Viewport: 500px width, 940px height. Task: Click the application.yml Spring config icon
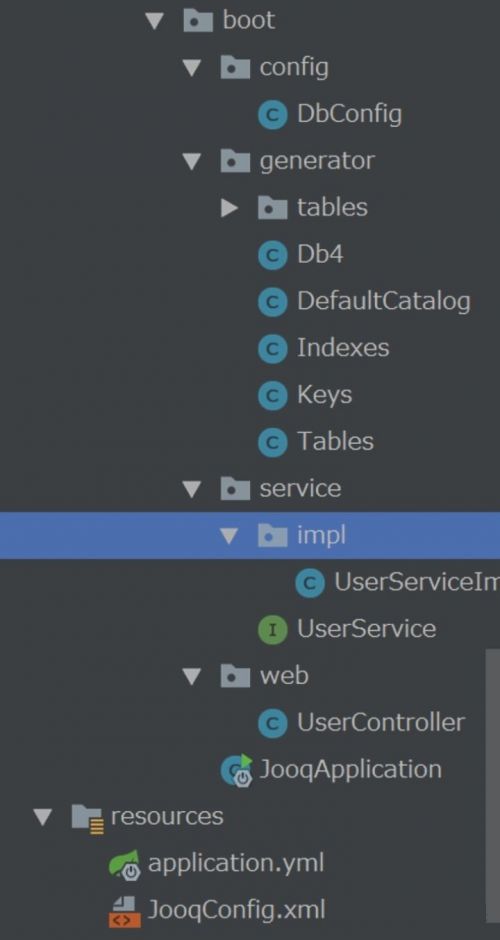(x=125, y=864)
